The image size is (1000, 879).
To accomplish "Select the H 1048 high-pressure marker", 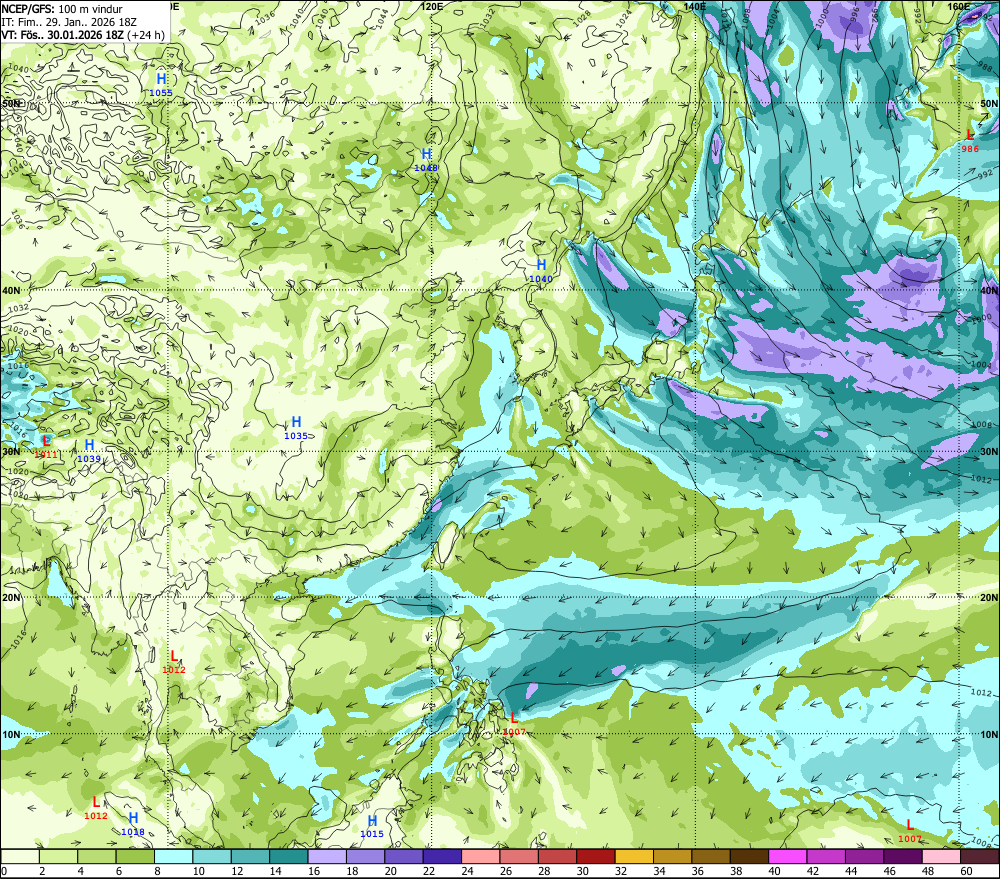I will (x=426, y=159).
